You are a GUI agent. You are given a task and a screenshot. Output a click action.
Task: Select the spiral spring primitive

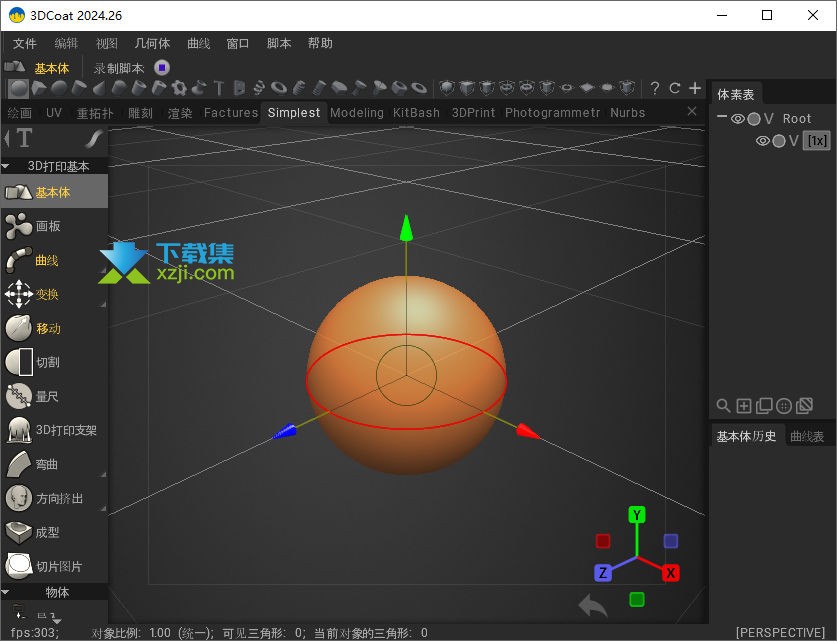[x=259, y=88]
